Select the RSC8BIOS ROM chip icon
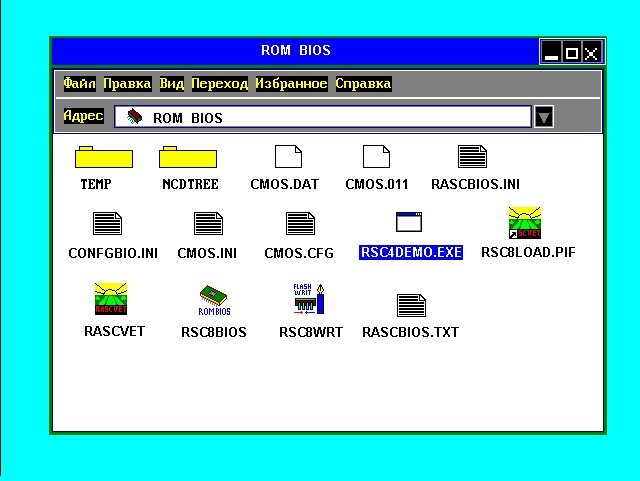 (214, 300)
